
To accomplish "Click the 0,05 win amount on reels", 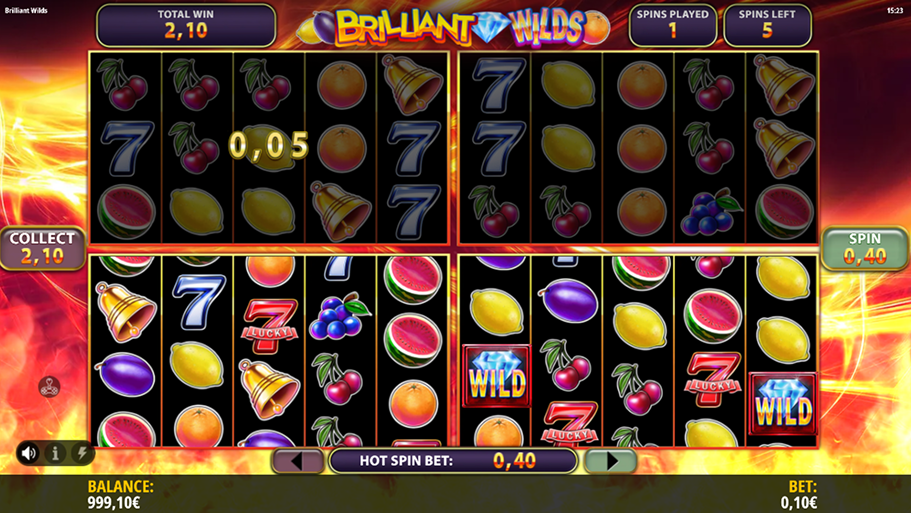I will coord(268,145).
